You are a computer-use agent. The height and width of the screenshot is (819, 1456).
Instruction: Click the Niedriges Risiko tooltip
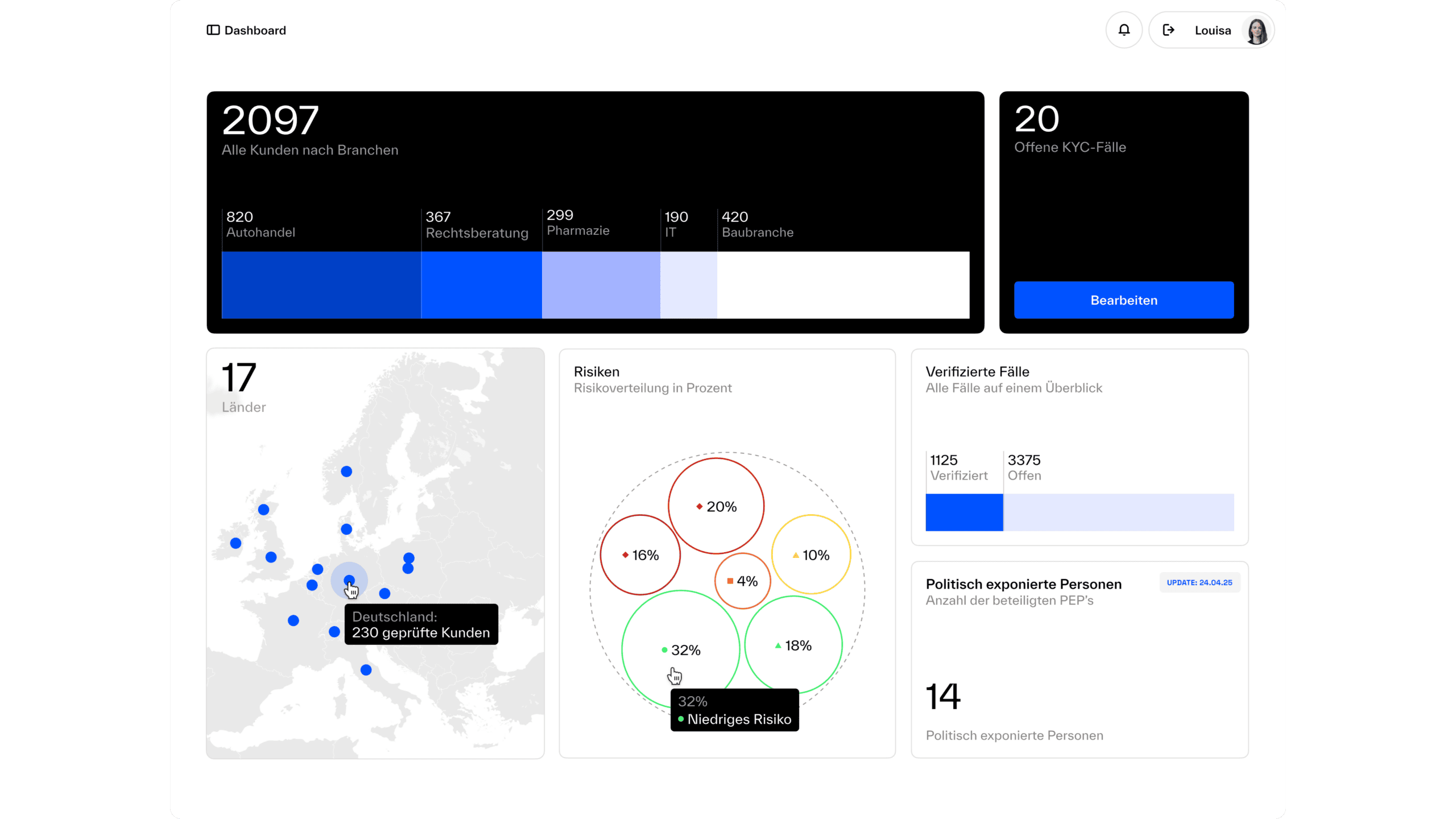point(734,710)
